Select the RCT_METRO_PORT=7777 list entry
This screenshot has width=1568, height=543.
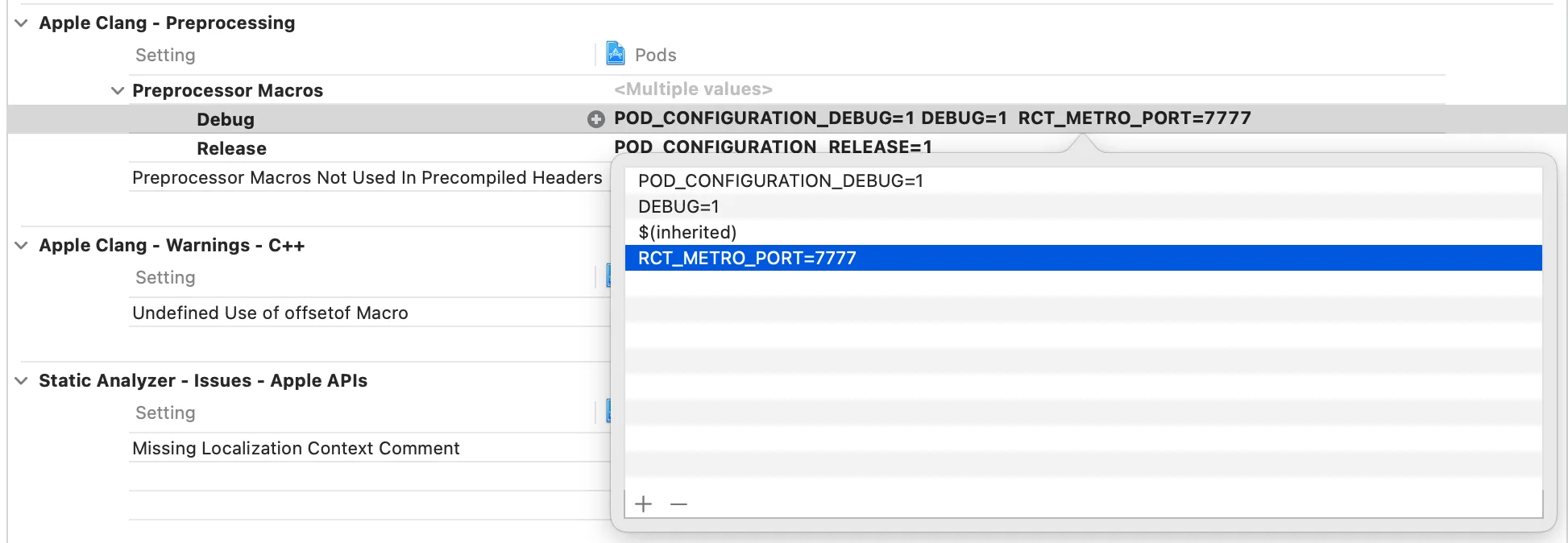747,258
